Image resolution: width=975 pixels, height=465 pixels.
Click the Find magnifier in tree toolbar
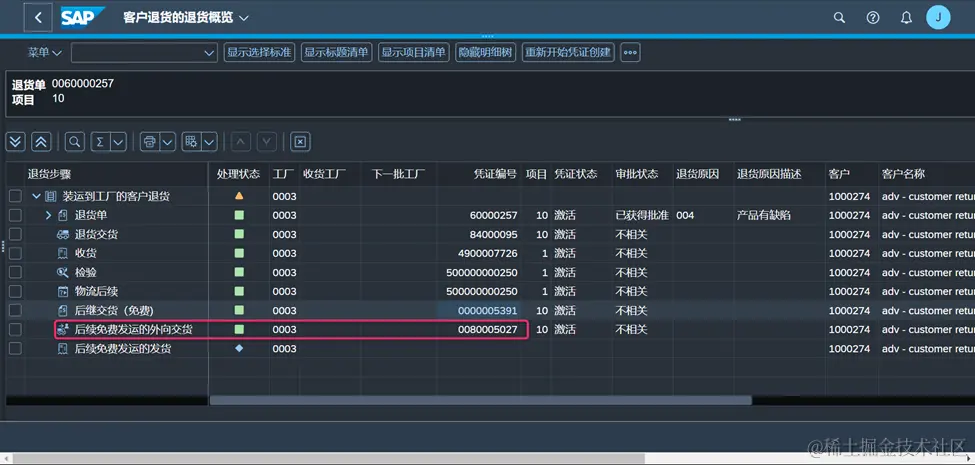coord(75,142)
